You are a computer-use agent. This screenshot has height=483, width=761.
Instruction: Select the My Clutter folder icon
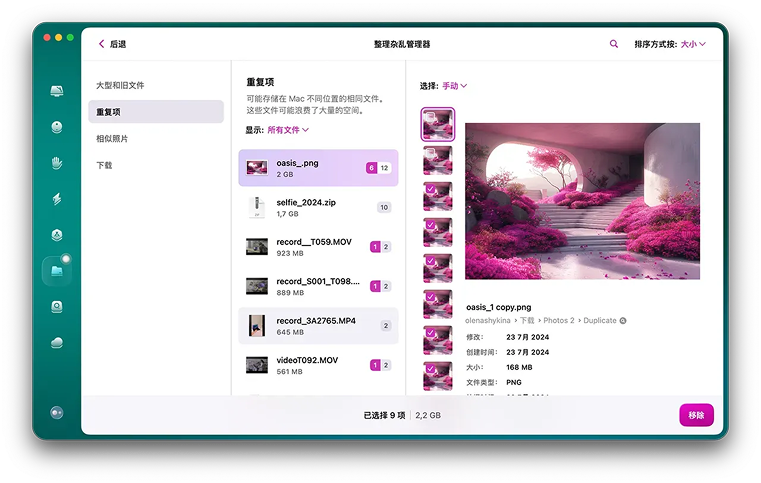click(x=57, y=271)
